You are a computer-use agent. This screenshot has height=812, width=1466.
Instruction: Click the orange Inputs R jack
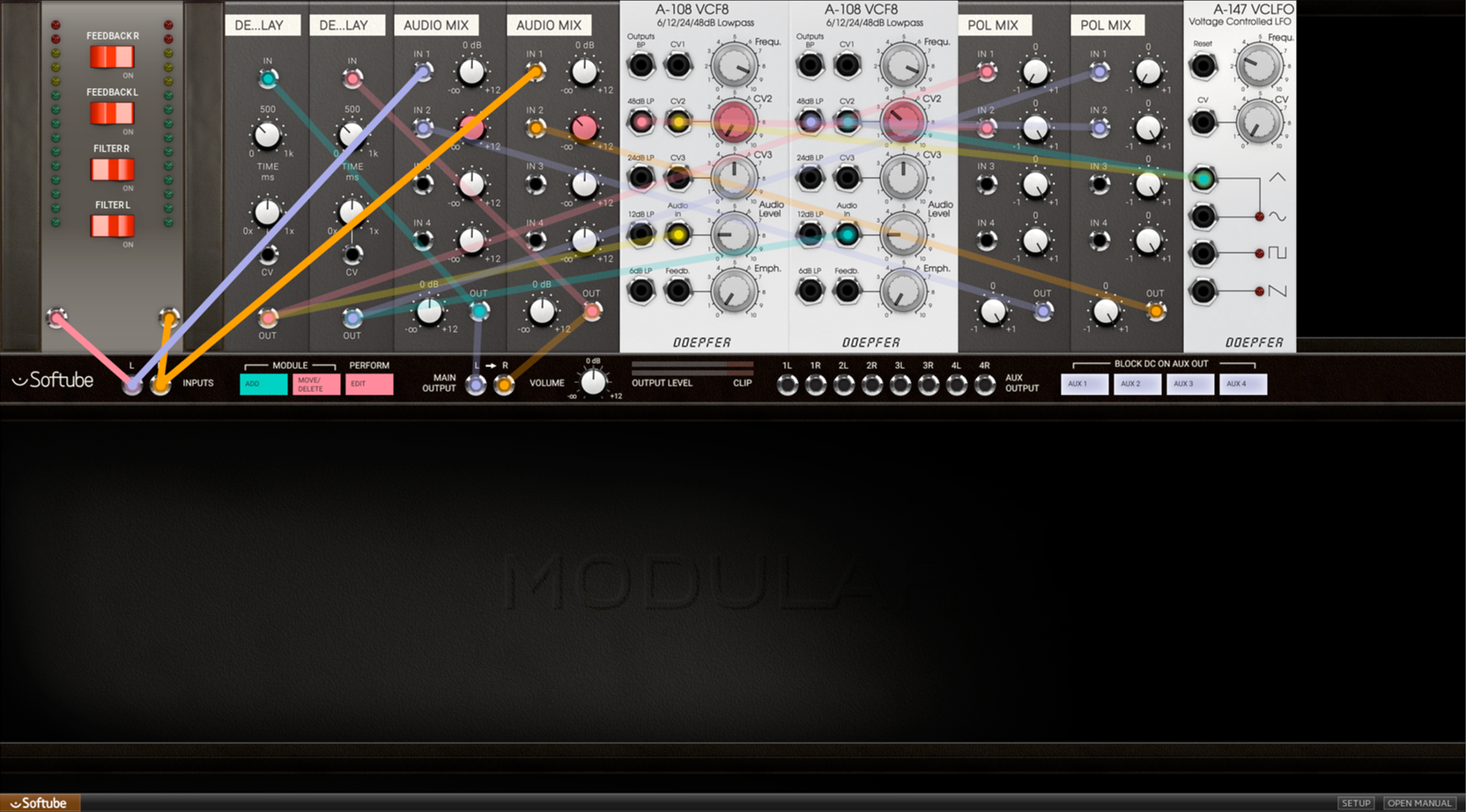pos(160,384)
